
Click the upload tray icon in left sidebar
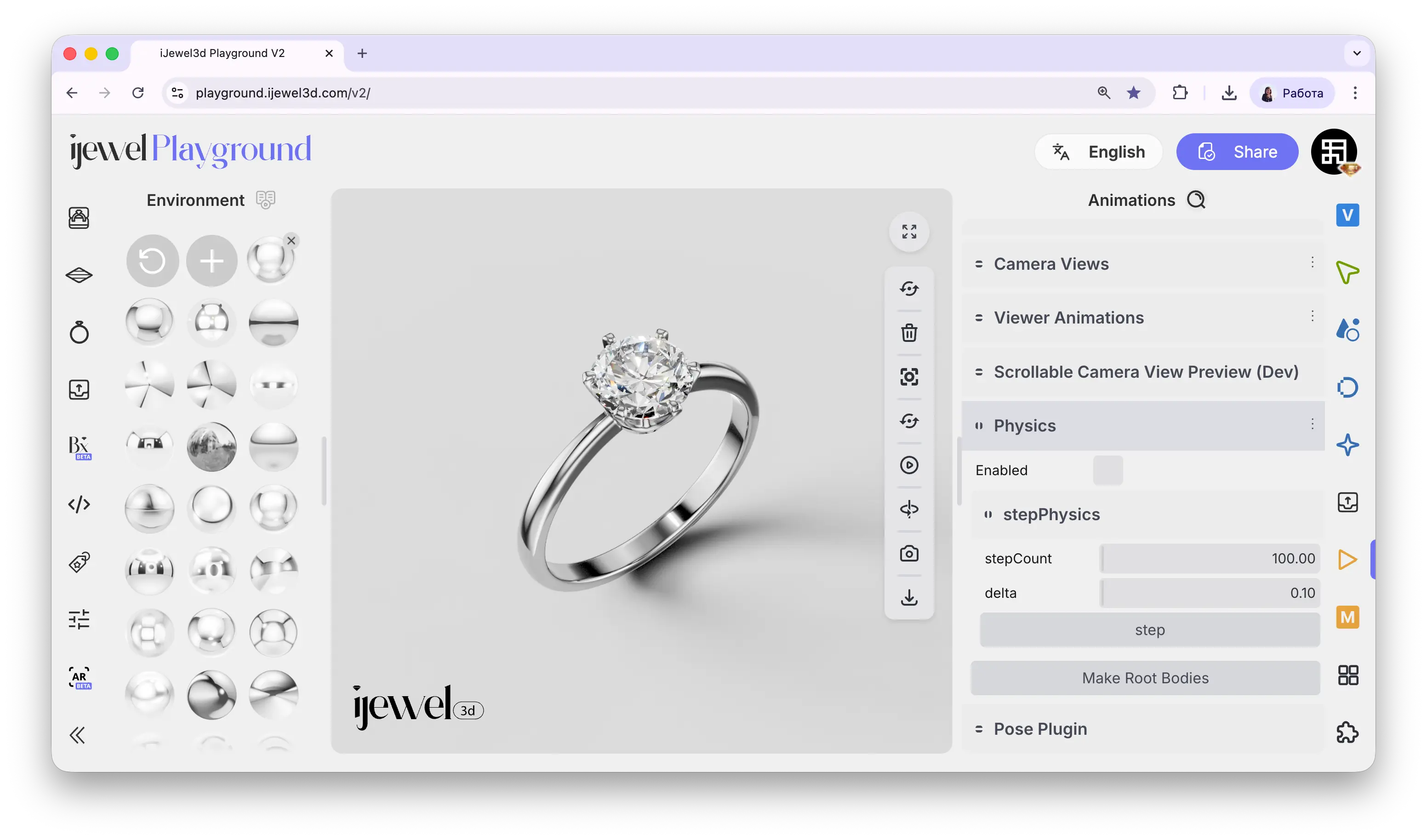[79, 389]
